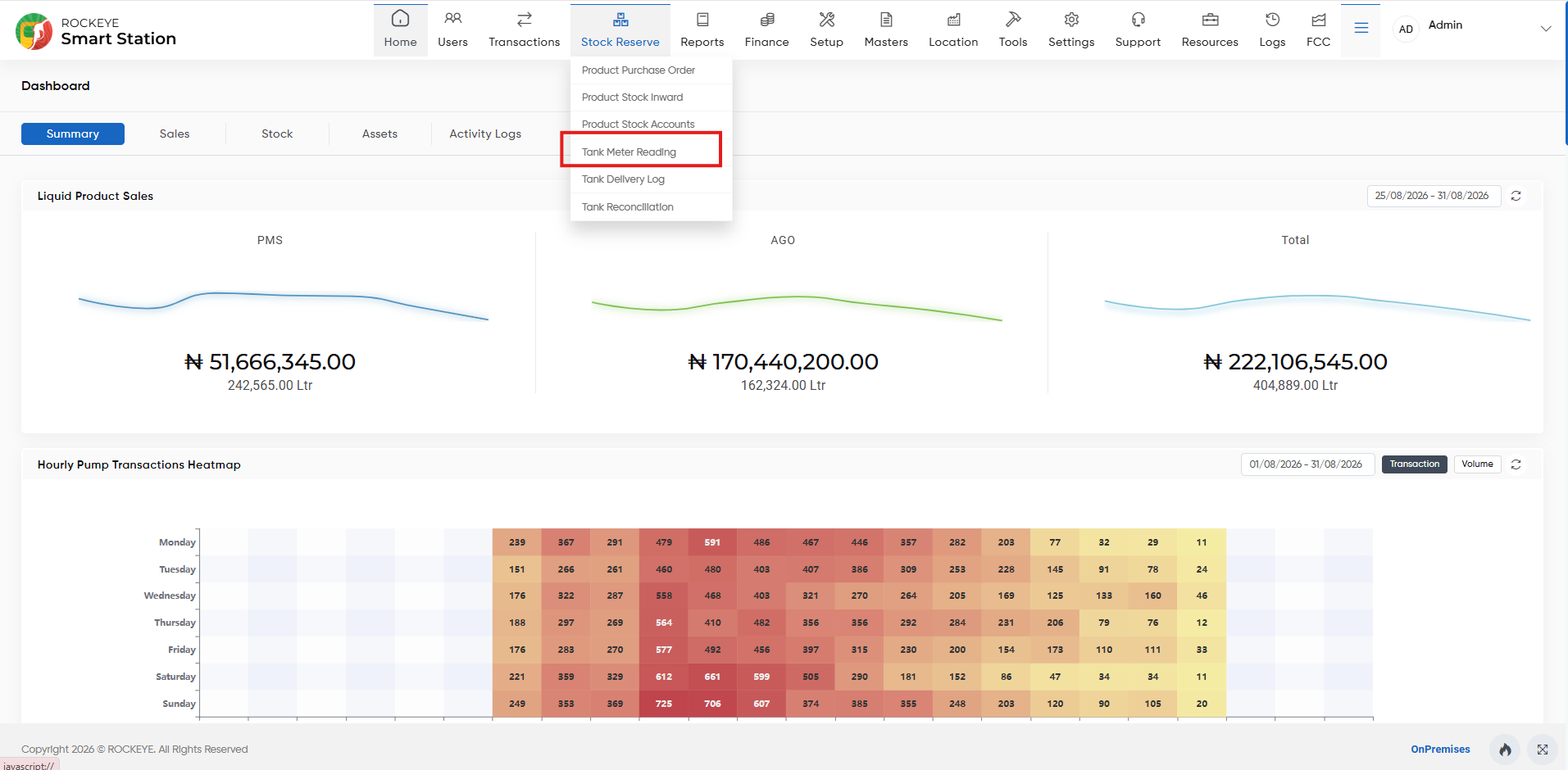
Task: Click the OnPremises link
Action: tap(1440, 750)
